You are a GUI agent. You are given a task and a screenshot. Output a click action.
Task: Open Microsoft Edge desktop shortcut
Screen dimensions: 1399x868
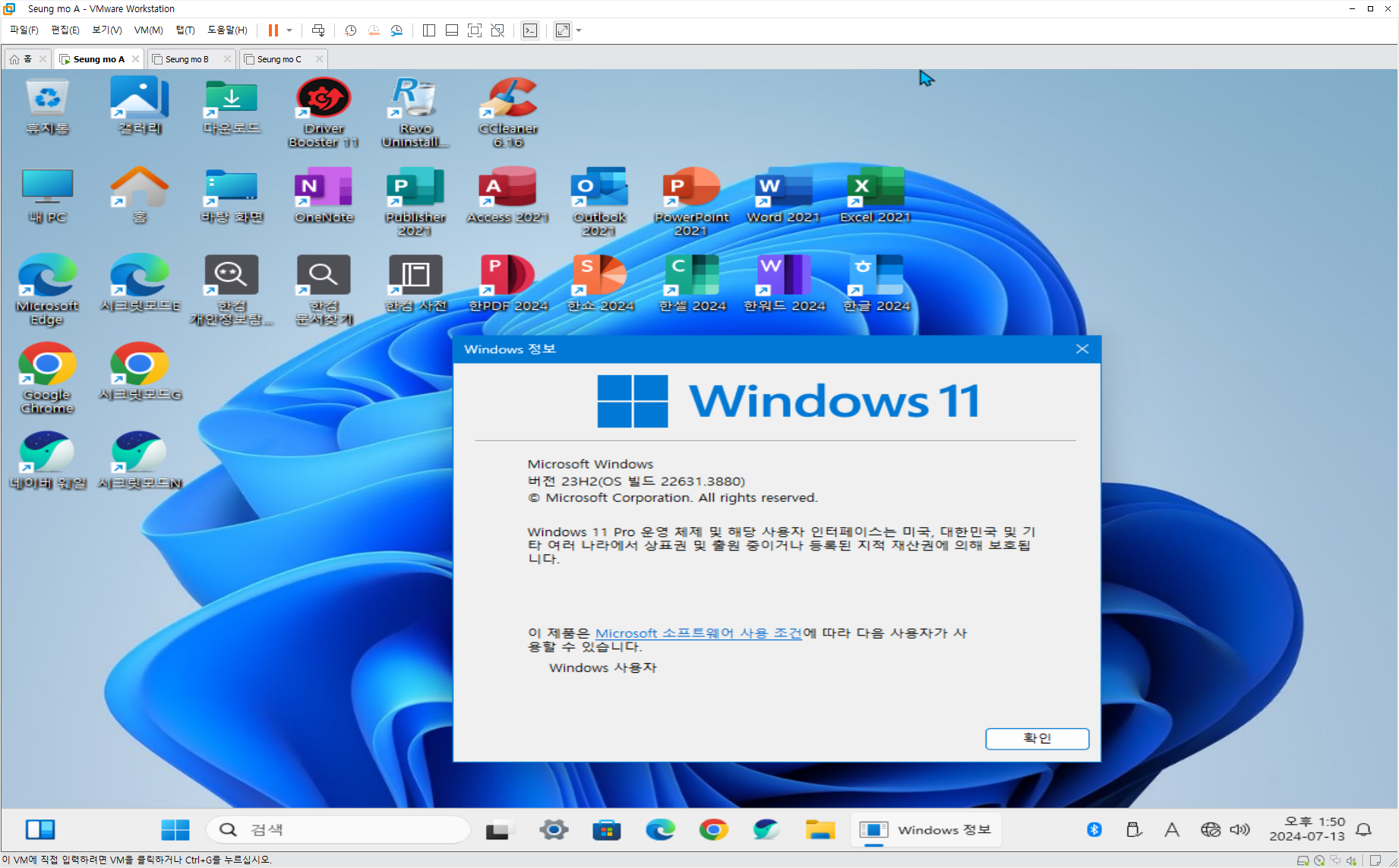pyautogui.click(x=47, y=290)
